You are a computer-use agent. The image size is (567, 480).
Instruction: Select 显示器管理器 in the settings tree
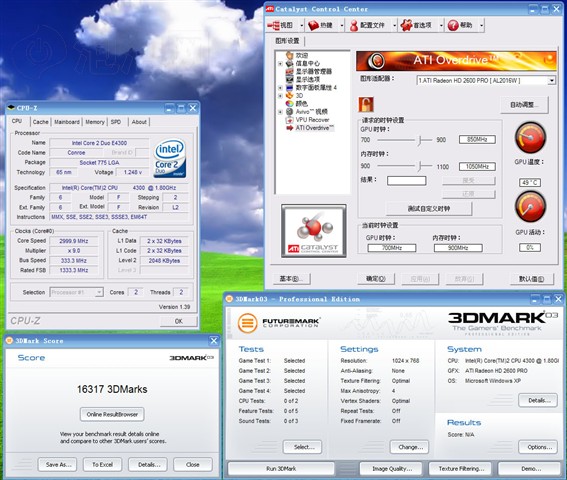coord(314,71)
